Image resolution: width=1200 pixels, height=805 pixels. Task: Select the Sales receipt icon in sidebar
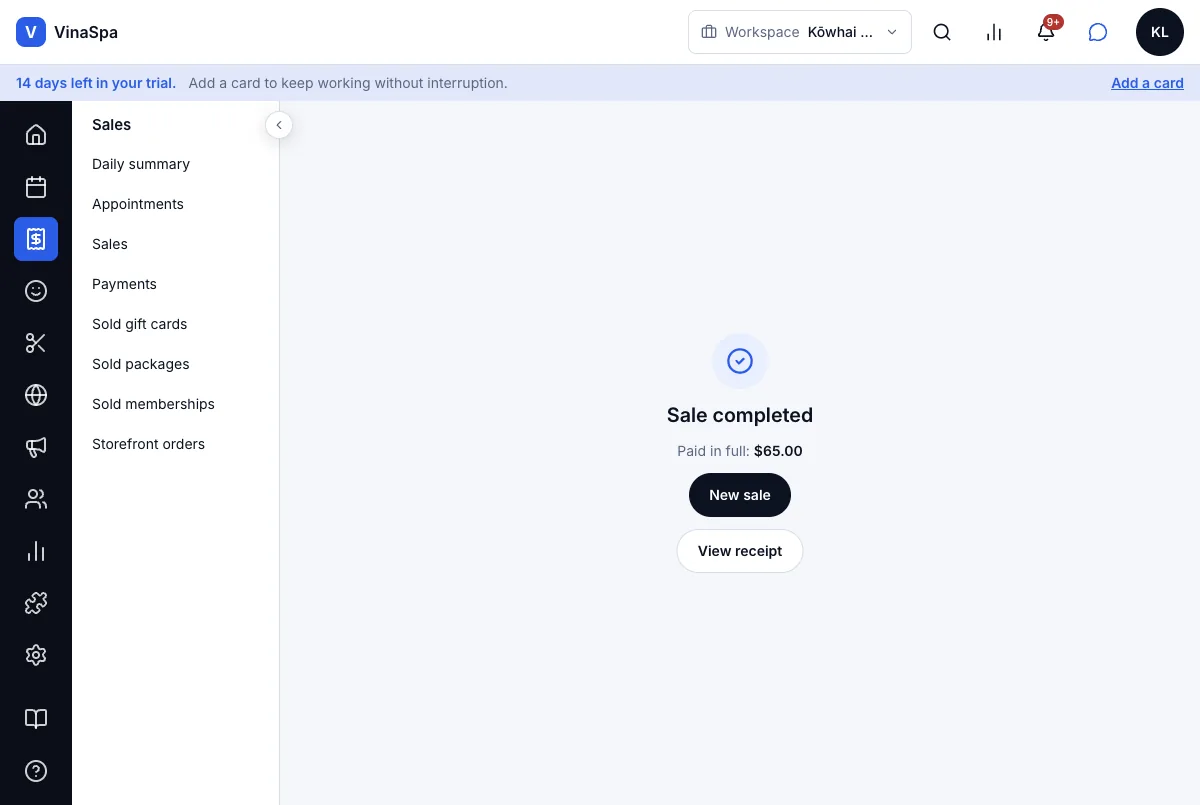tap(36, 239)
